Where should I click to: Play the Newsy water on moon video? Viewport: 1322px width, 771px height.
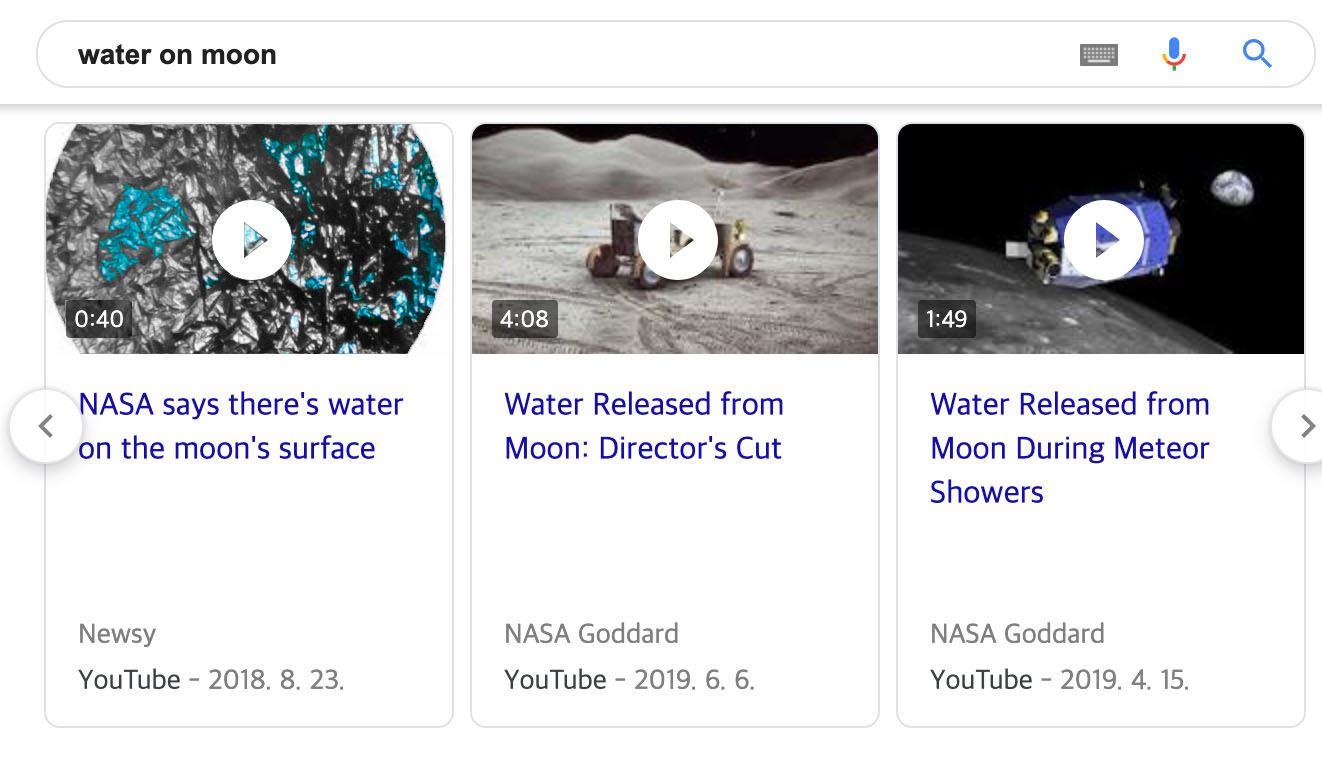(252, 240)
